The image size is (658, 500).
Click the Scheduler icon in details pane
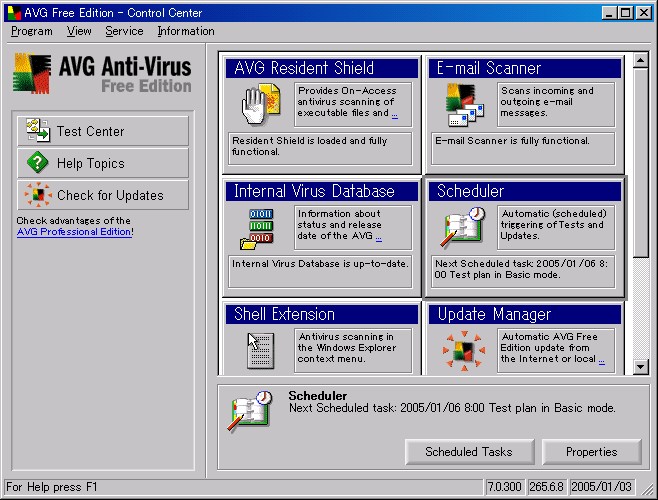(251, 411)
